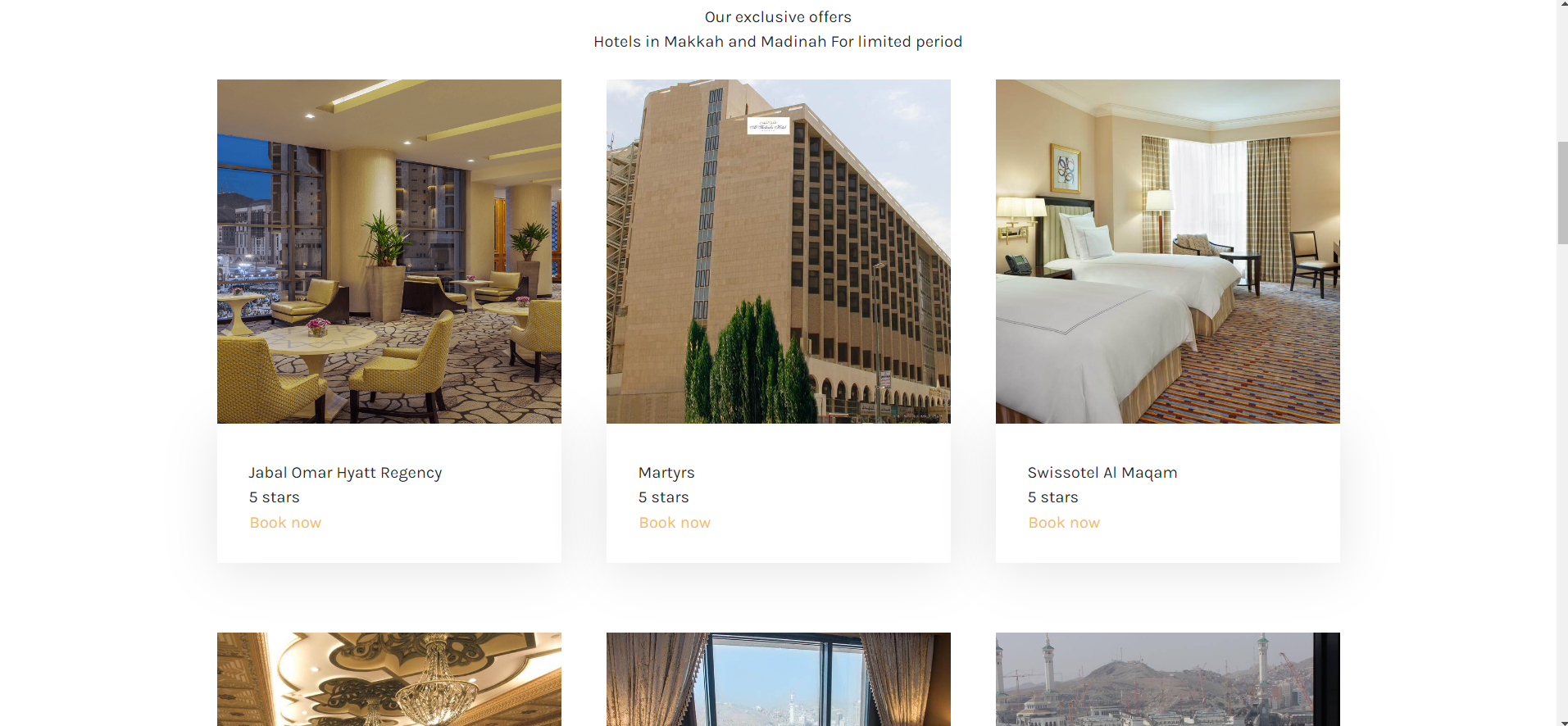Click the 5 stars rating under Martyrs
This screenshot has height=726, width=1568.
tap(664, 497)
